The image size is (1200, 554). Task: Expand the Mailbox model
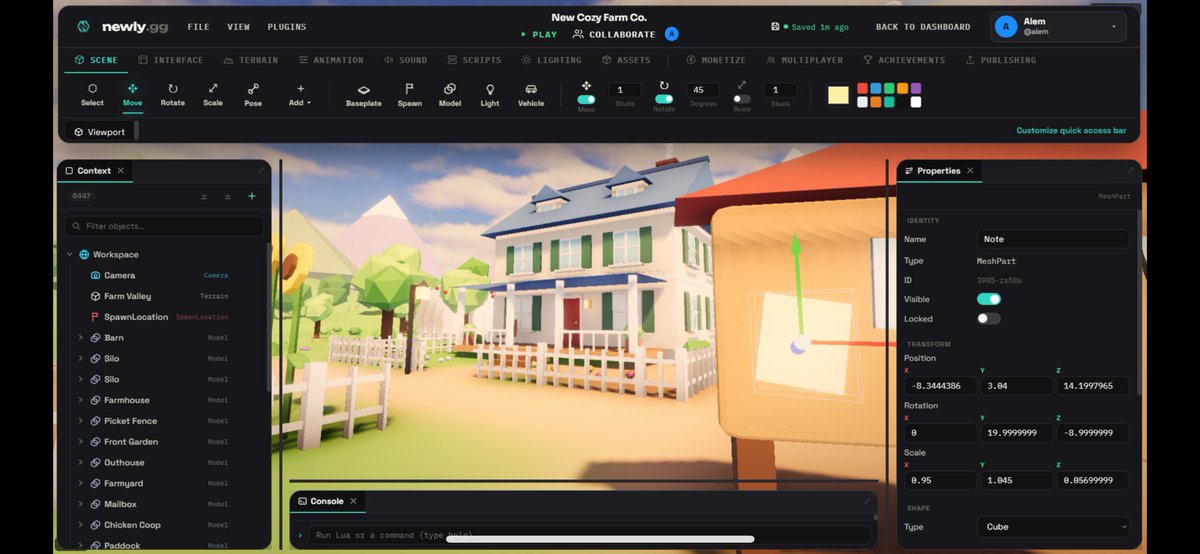81,504
